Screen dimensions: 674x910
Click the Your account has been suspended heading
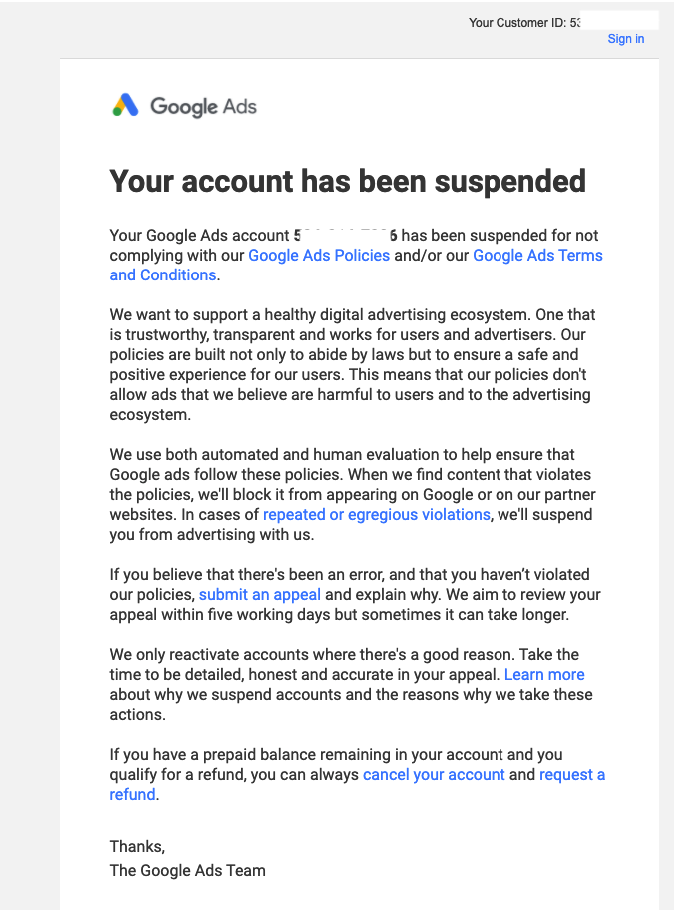(347, 181)
